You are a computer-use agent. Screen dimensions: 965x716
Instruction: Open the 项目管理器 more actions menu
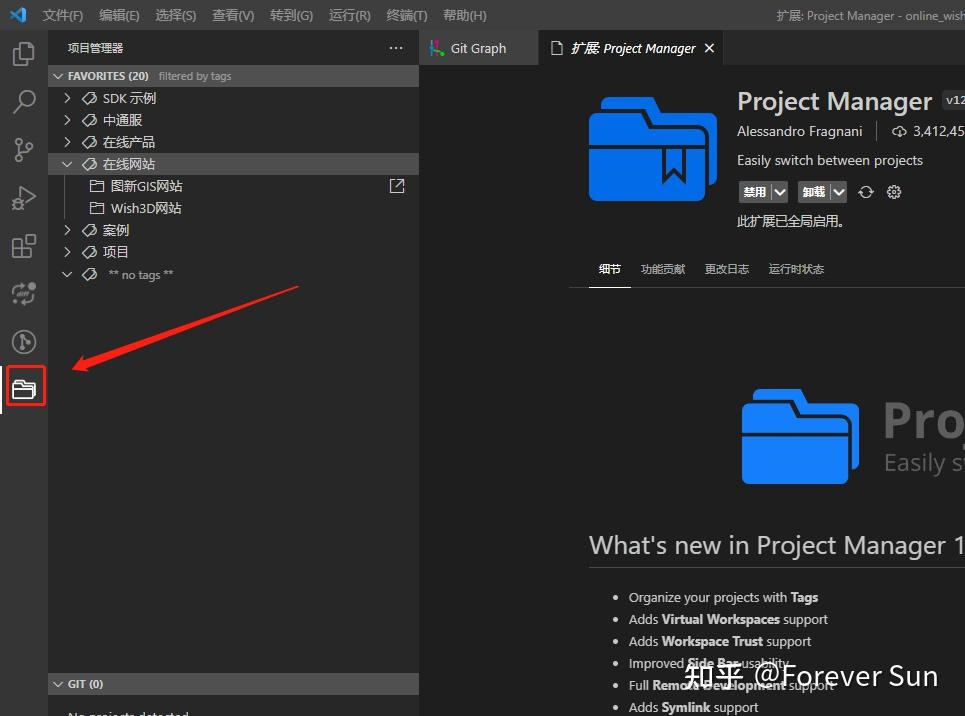point(396,48)
